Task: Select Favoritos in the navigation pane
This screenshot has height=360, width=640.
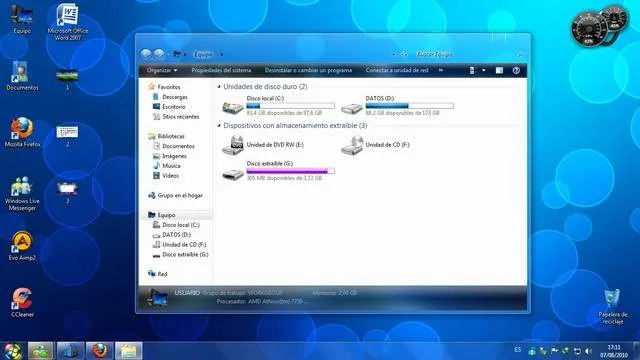Action: pyautogui.click(x=165, y=87)
